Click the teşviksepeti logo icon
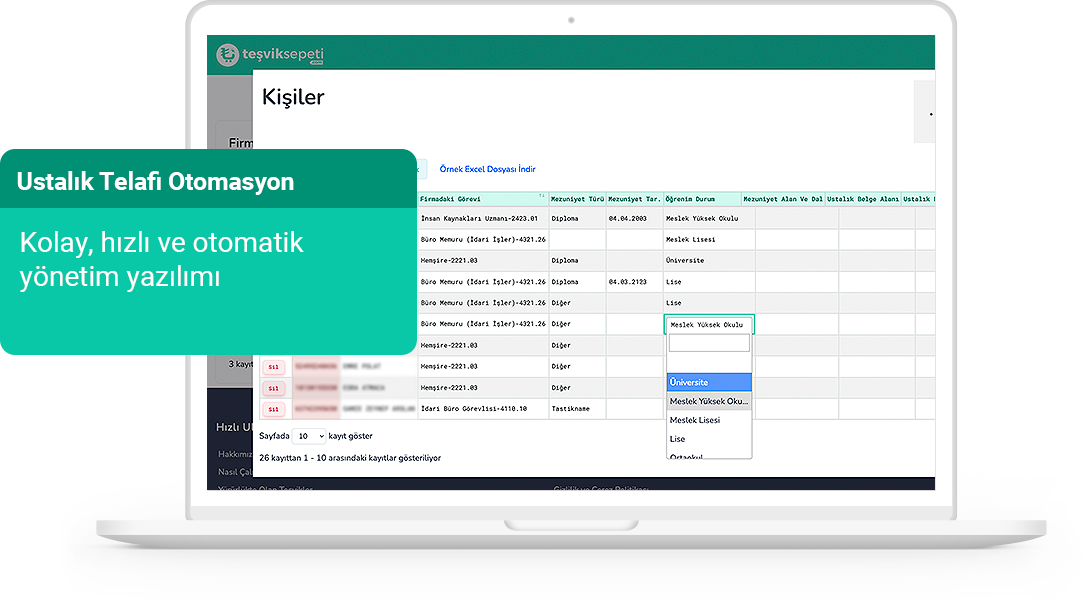1083x600 pixels. click(229, 54)
